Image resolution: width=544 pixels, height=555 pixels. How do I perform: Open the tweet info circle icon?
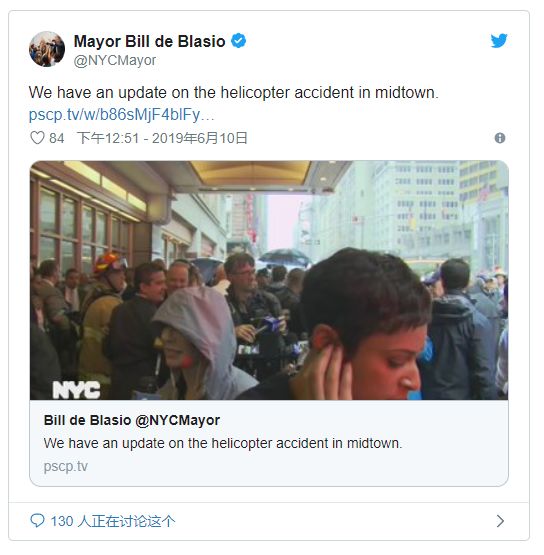(499, 138)
